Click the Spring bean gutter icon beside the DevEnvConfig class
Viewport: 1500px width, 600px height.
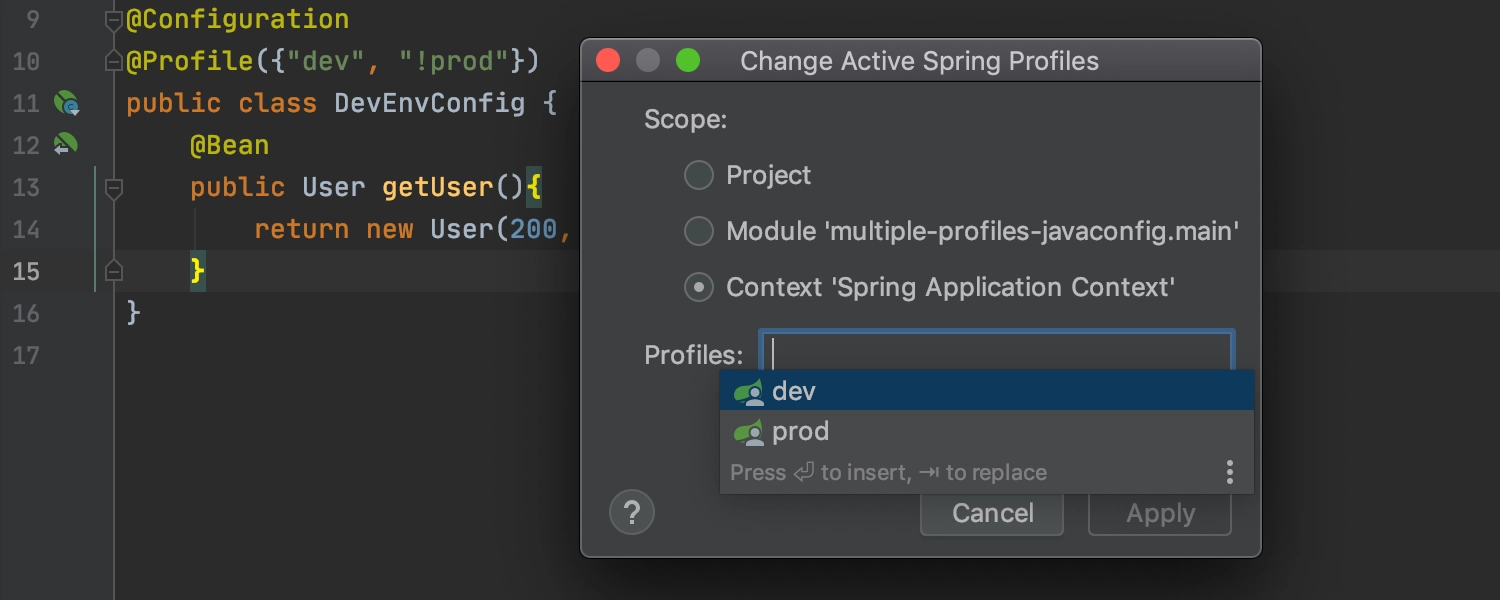pos(66,103)
